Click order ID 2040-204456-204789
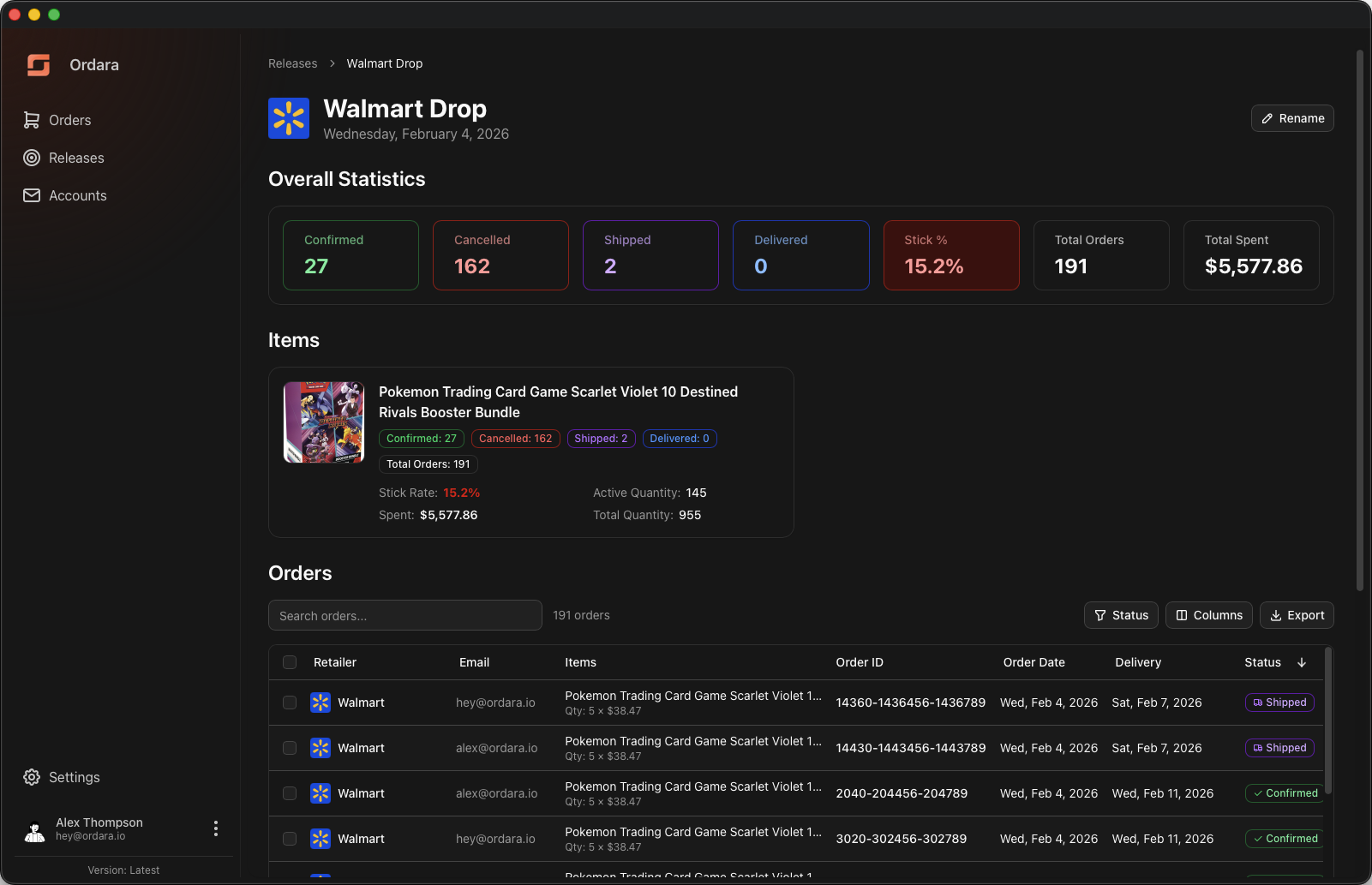 tap(902, 793)
